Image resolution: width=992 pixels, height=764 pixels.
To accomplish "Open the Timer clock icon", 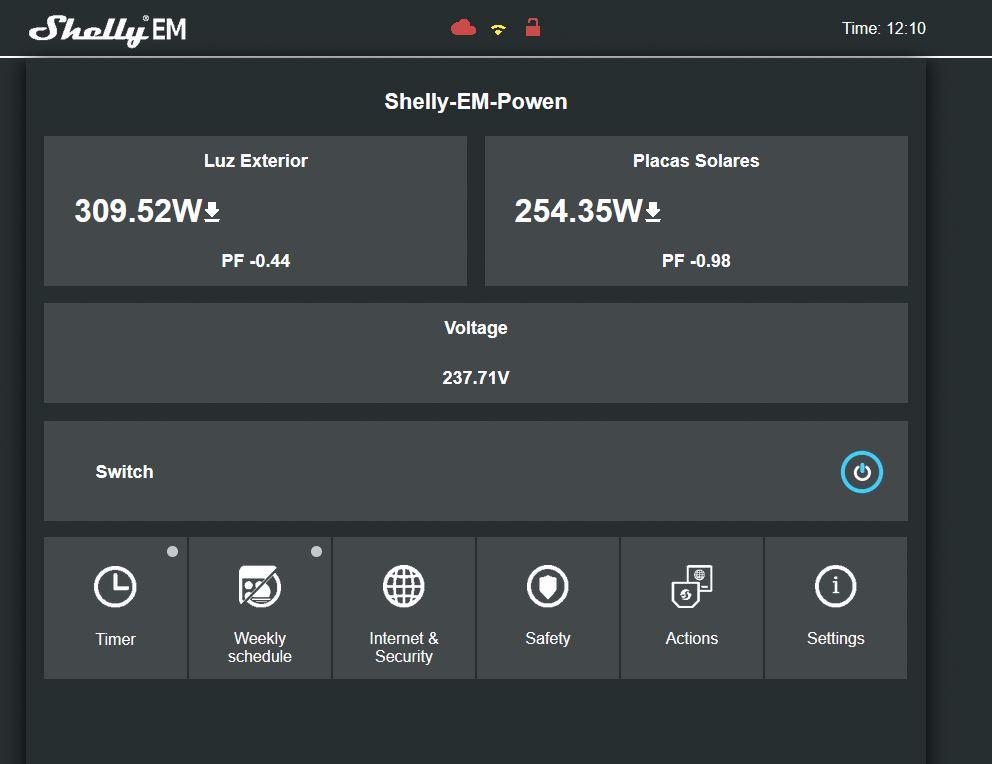I will 115,587.
